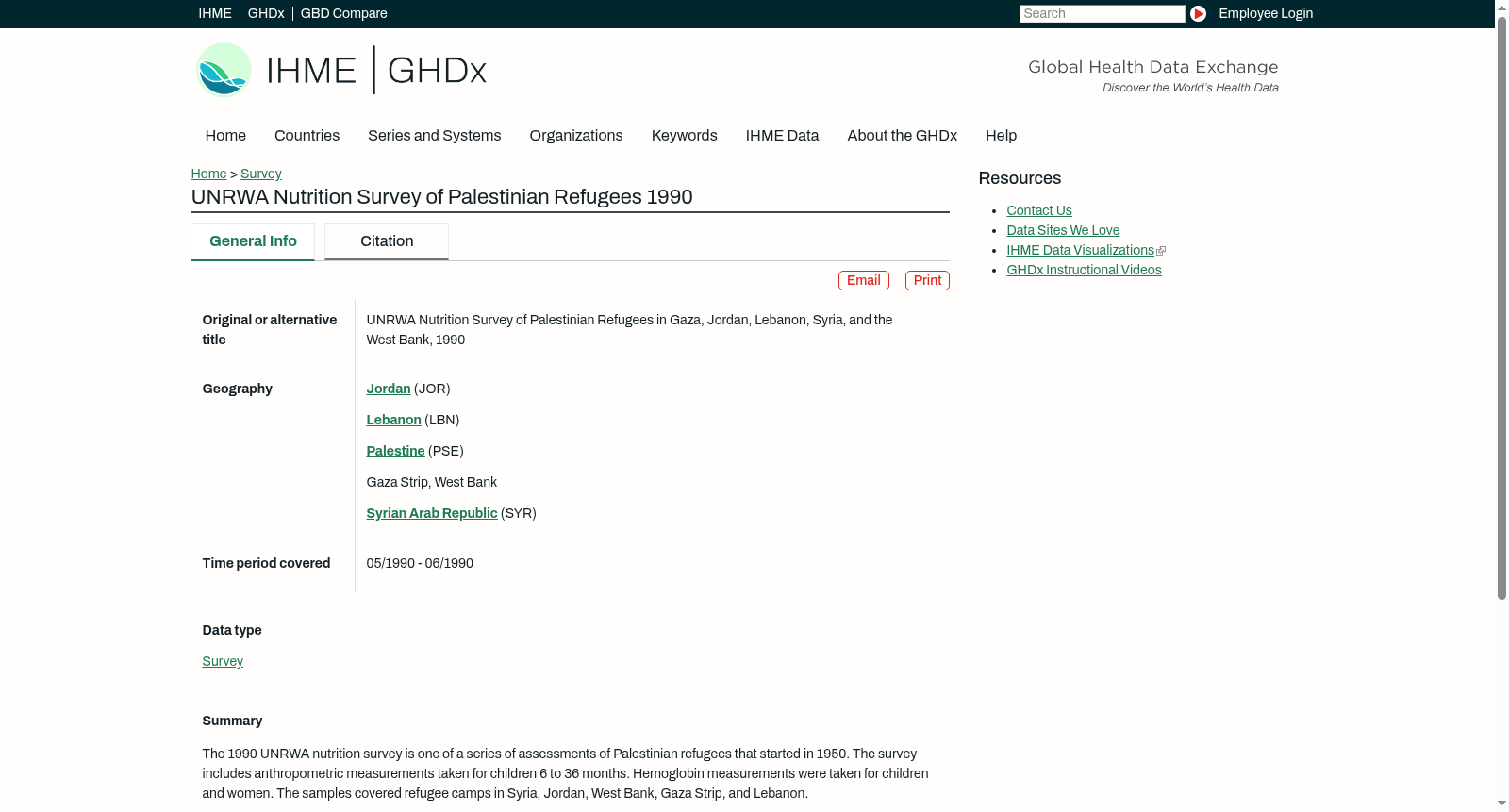Switch to the Citation tab
Viewport: 1509px width, 812px height.
pyautogui.click(x=387, y=241)
